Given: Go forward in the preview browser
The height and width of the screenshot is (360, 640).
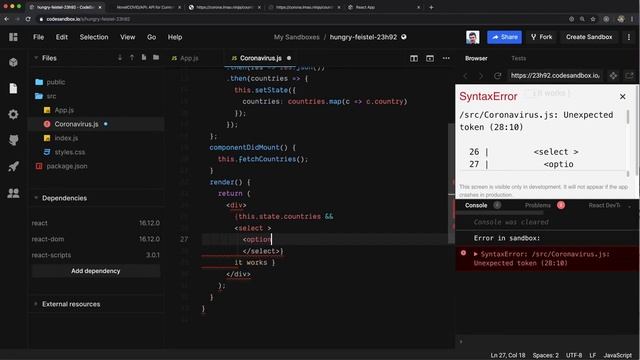Looking at the screenshot, I should 481,76.
